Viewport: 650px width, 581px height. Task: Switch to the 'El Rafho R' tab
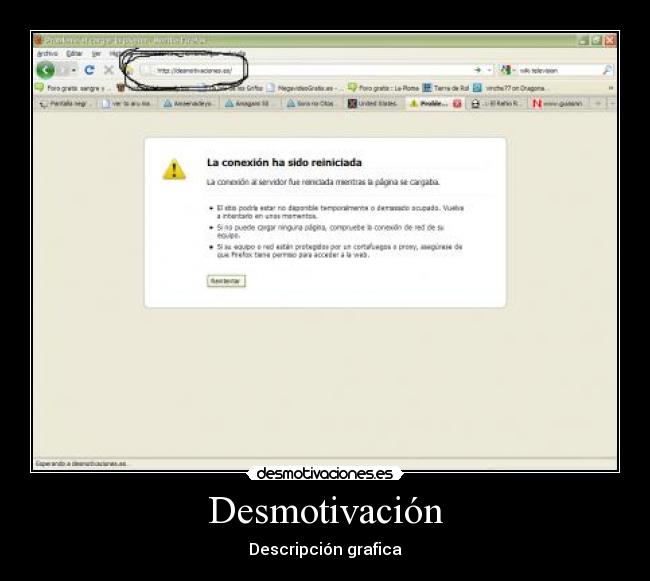coord(497,103)
